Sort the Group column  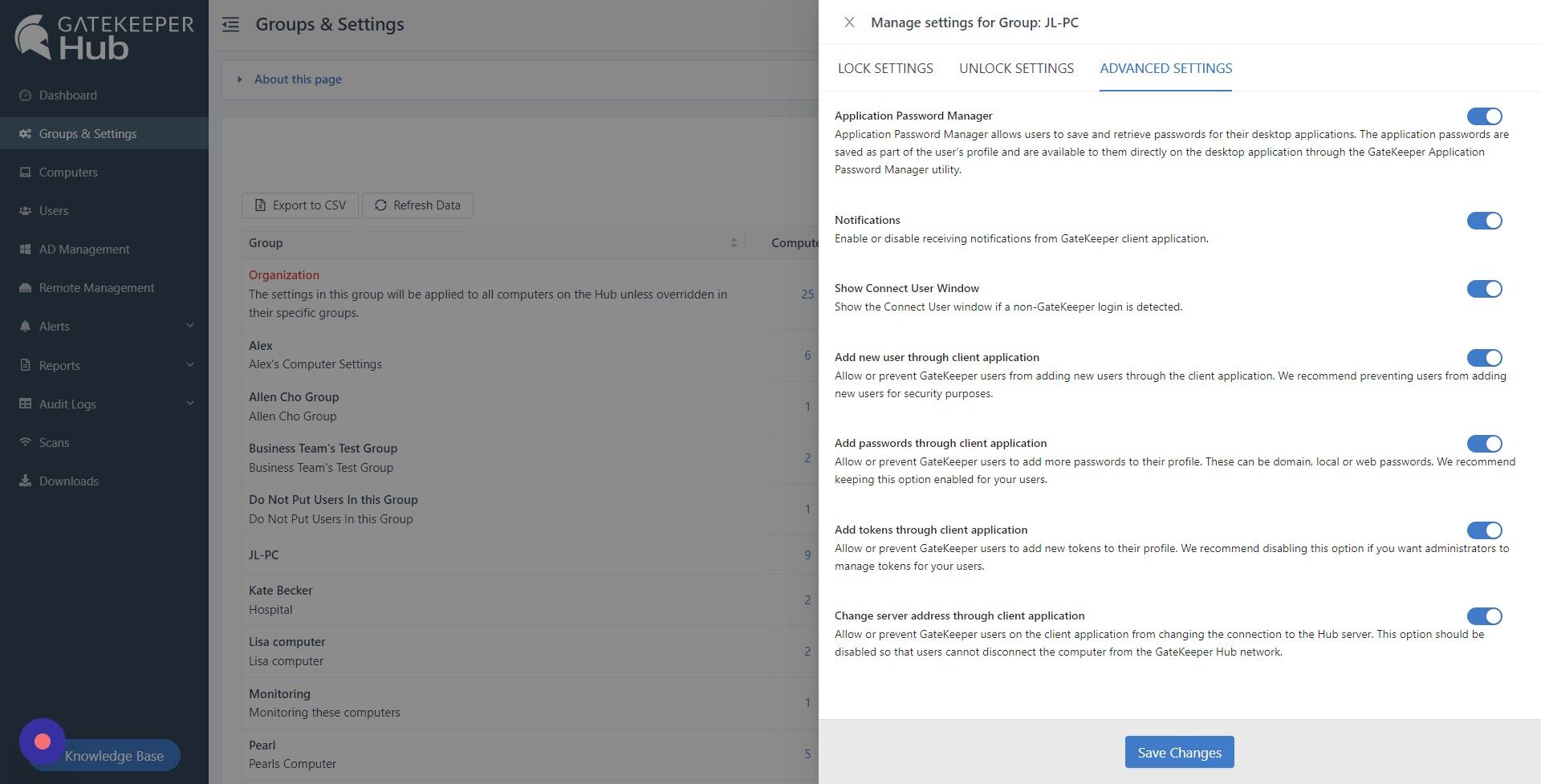point(734,242)
